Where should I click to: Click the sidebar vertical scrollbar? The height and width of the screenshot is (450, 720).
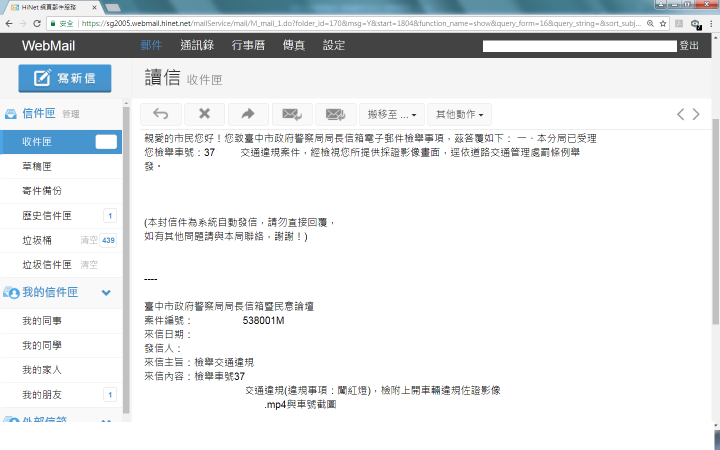(x=126, y=259)
